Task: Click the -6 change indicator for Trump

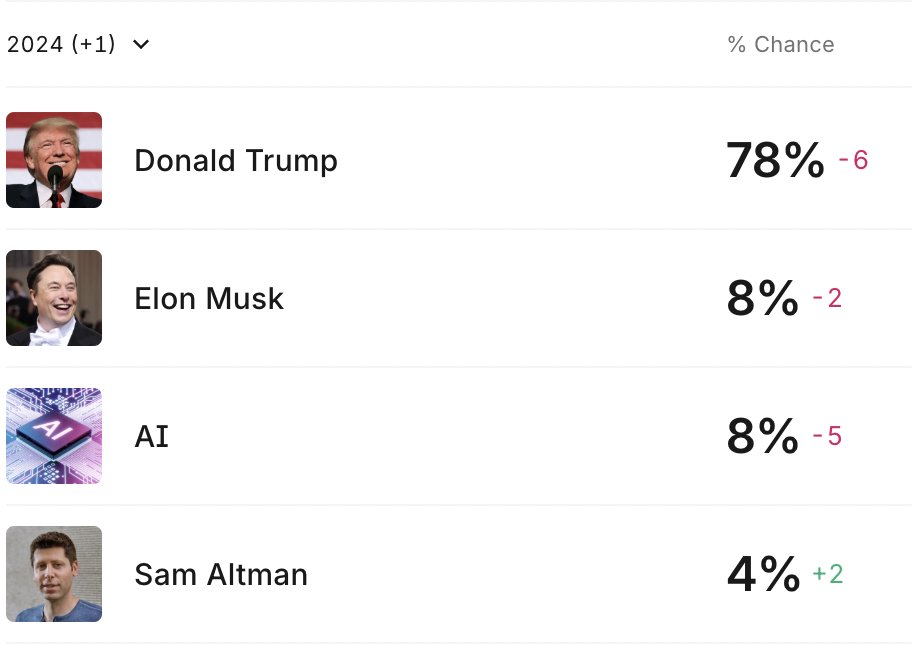Action: [853, 160]
